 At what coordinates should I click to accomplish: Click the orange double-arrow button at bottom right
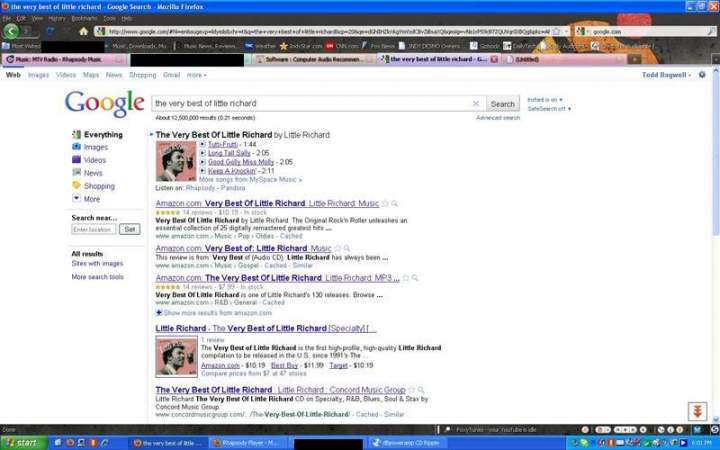pyautogui.click(x=697, y=411)
